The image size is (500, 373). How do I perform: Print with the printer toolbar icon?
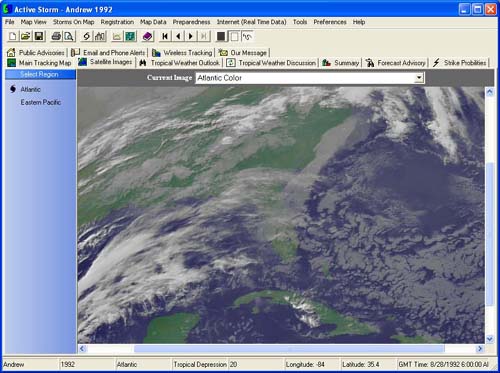coord(56,36)
